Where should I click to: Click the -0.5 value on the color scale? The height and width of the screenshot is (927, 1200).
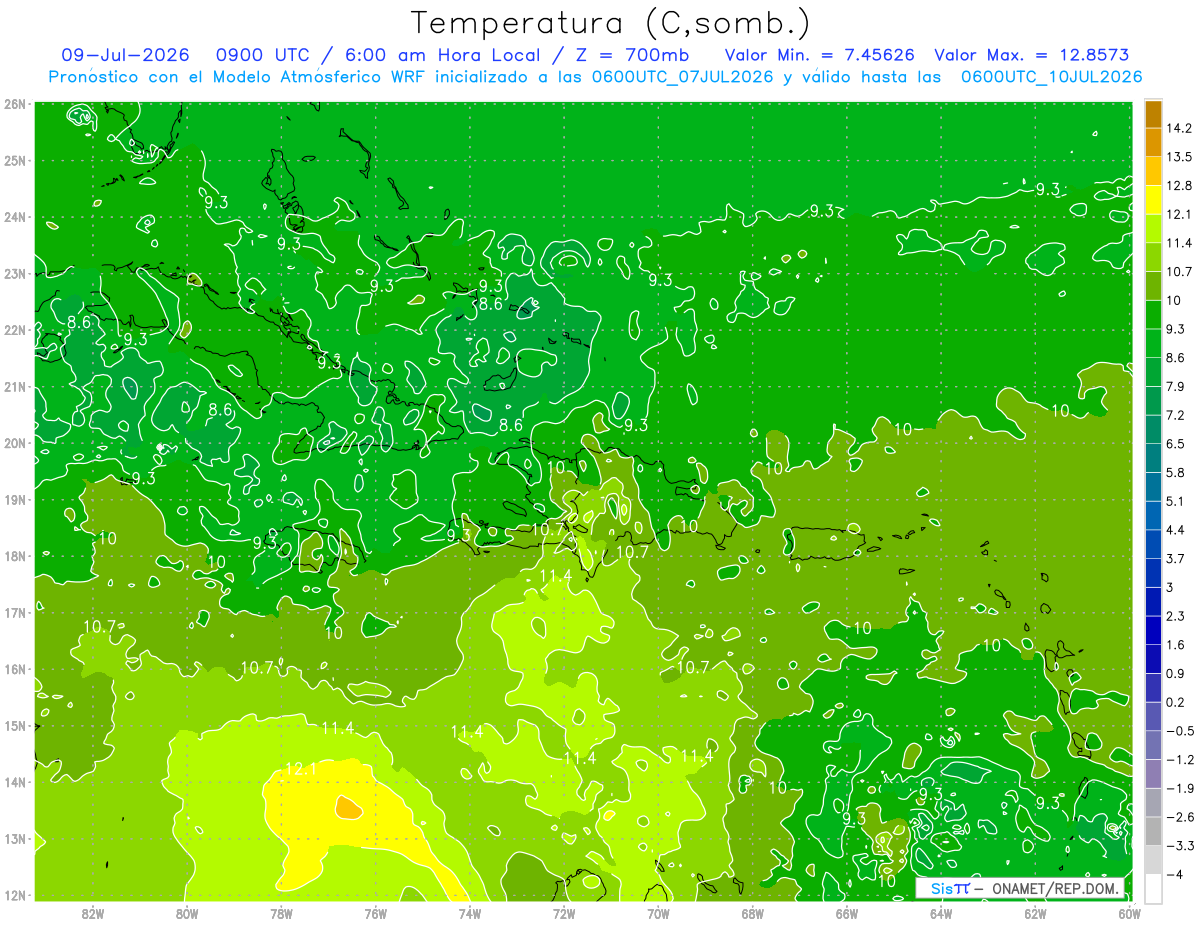[x=1179, y=731]
